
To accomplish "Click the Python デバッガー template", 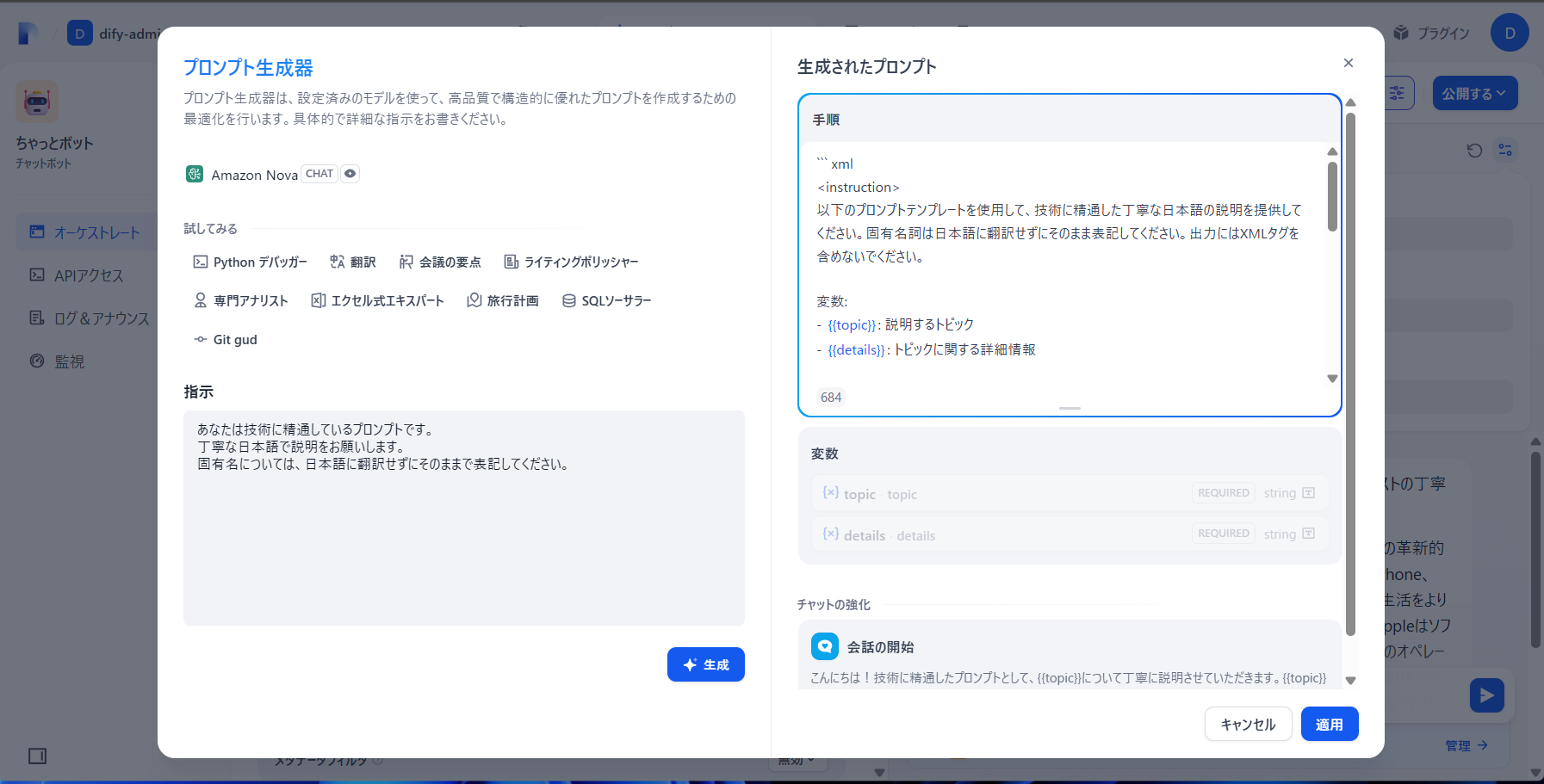I will (x=250, y=262).
